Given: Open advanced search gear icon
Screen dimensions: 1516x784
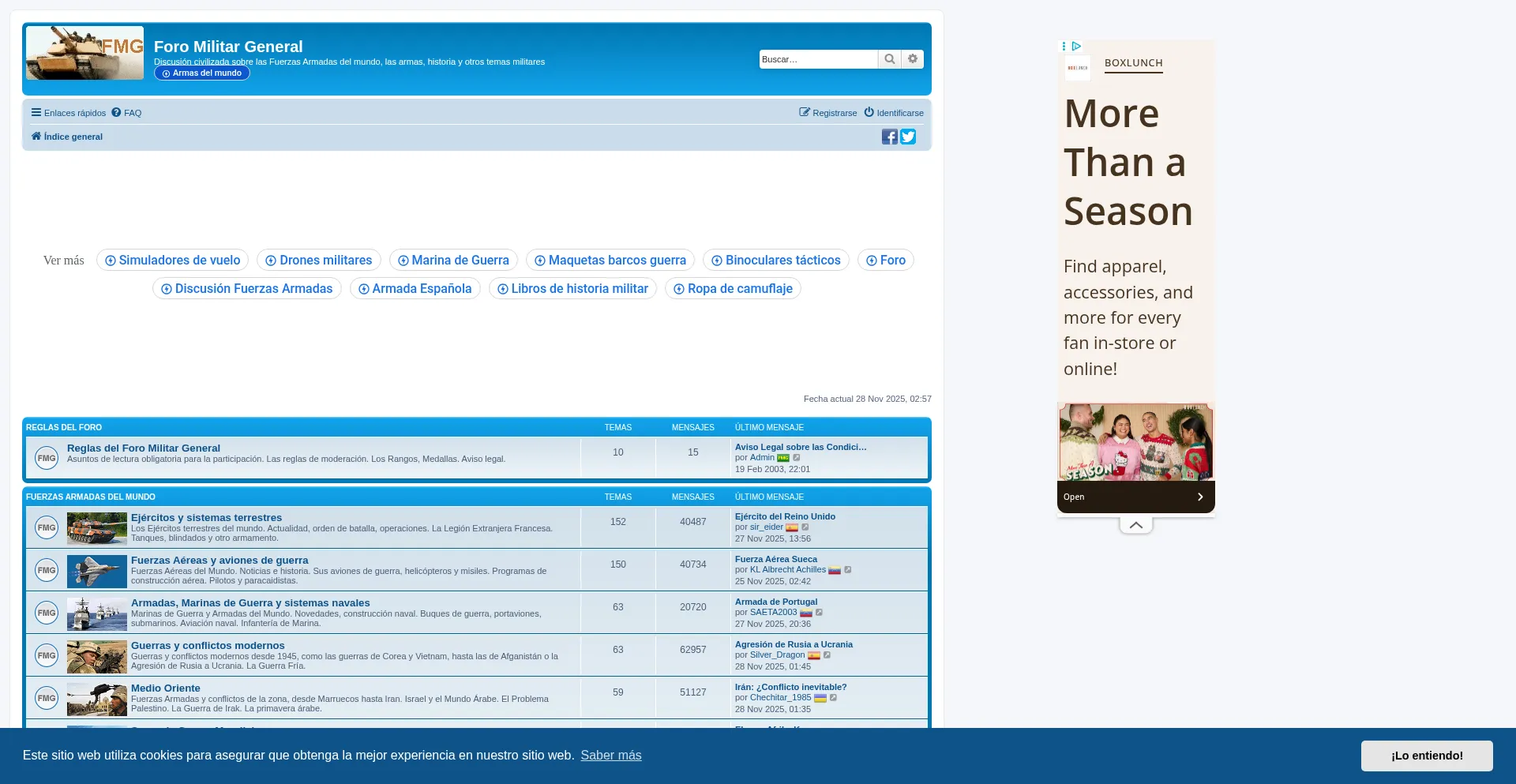Looking at the screenshot, I should point(913,59).
